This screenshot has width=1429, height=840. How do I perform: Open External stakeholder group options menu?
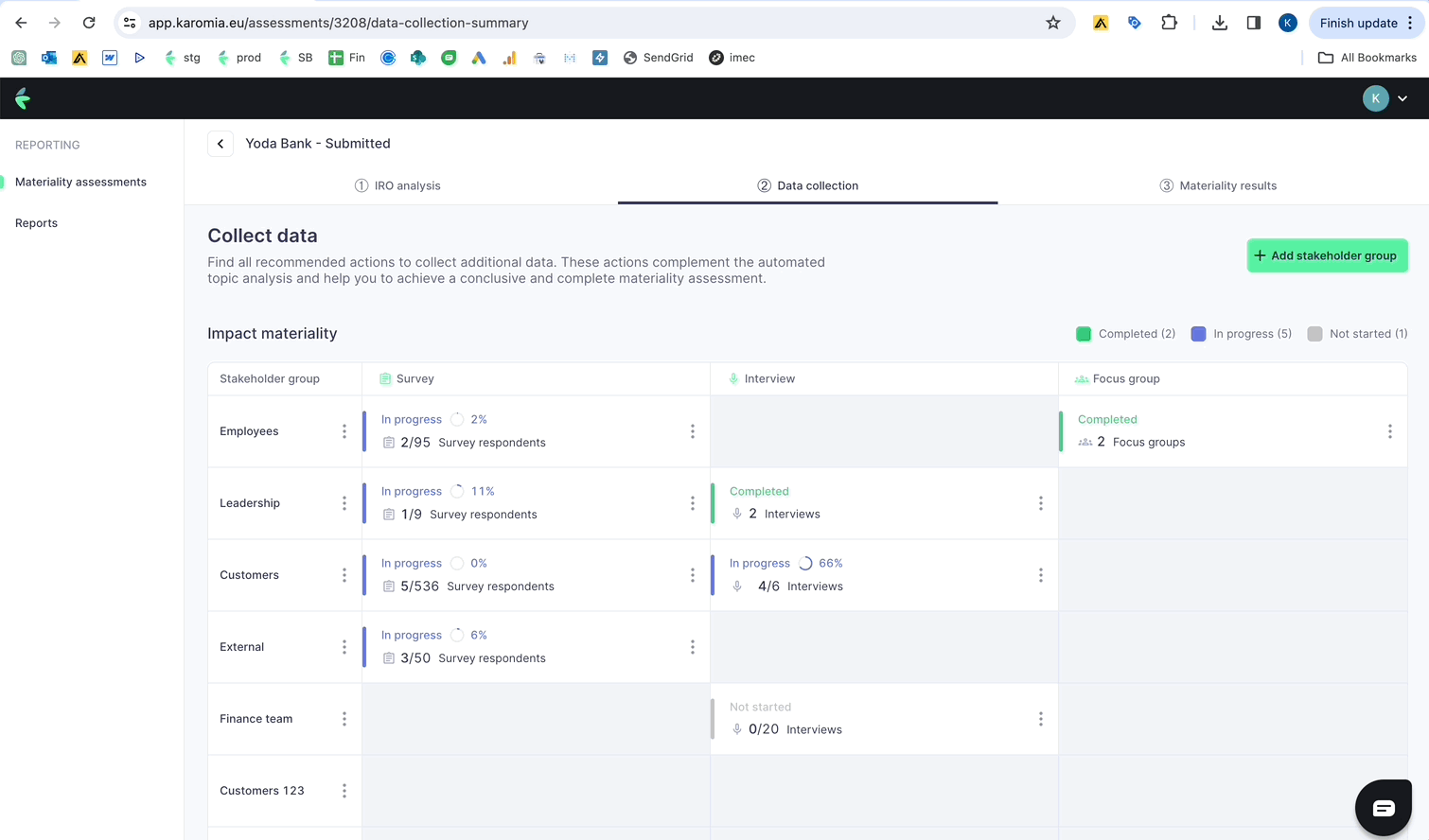344,647
